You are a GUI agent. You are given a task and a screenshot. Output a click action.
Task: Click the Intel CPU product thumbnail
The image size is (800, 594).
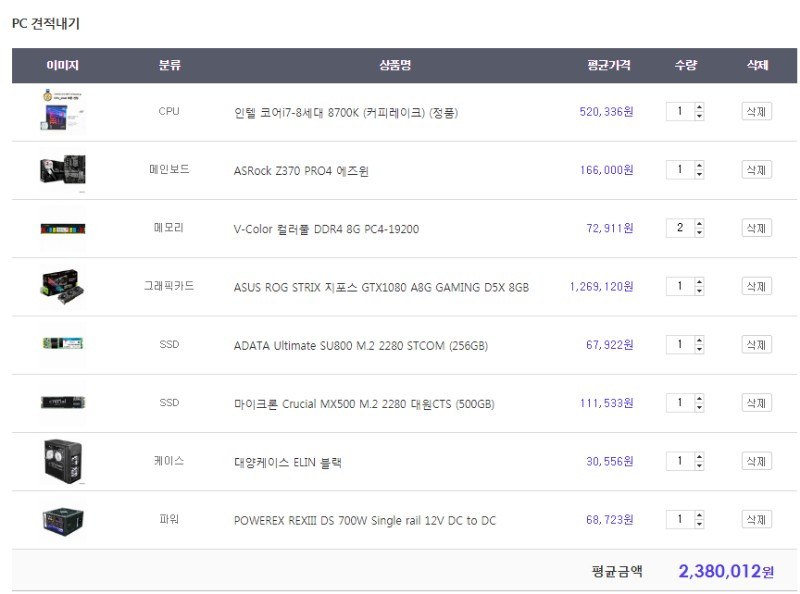coord(62,112)
